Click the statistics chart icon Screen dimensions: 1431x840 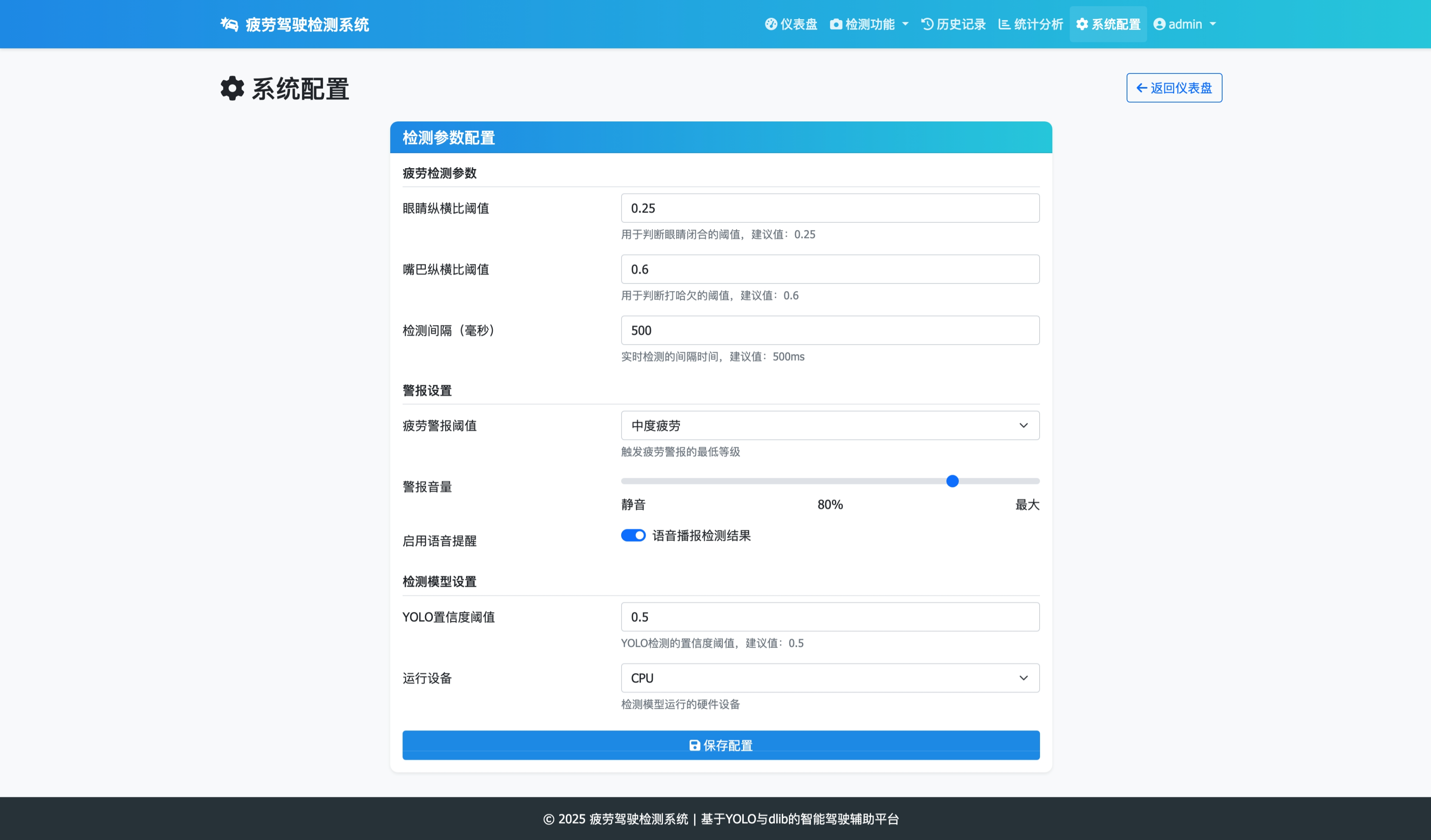point(1004,25)
